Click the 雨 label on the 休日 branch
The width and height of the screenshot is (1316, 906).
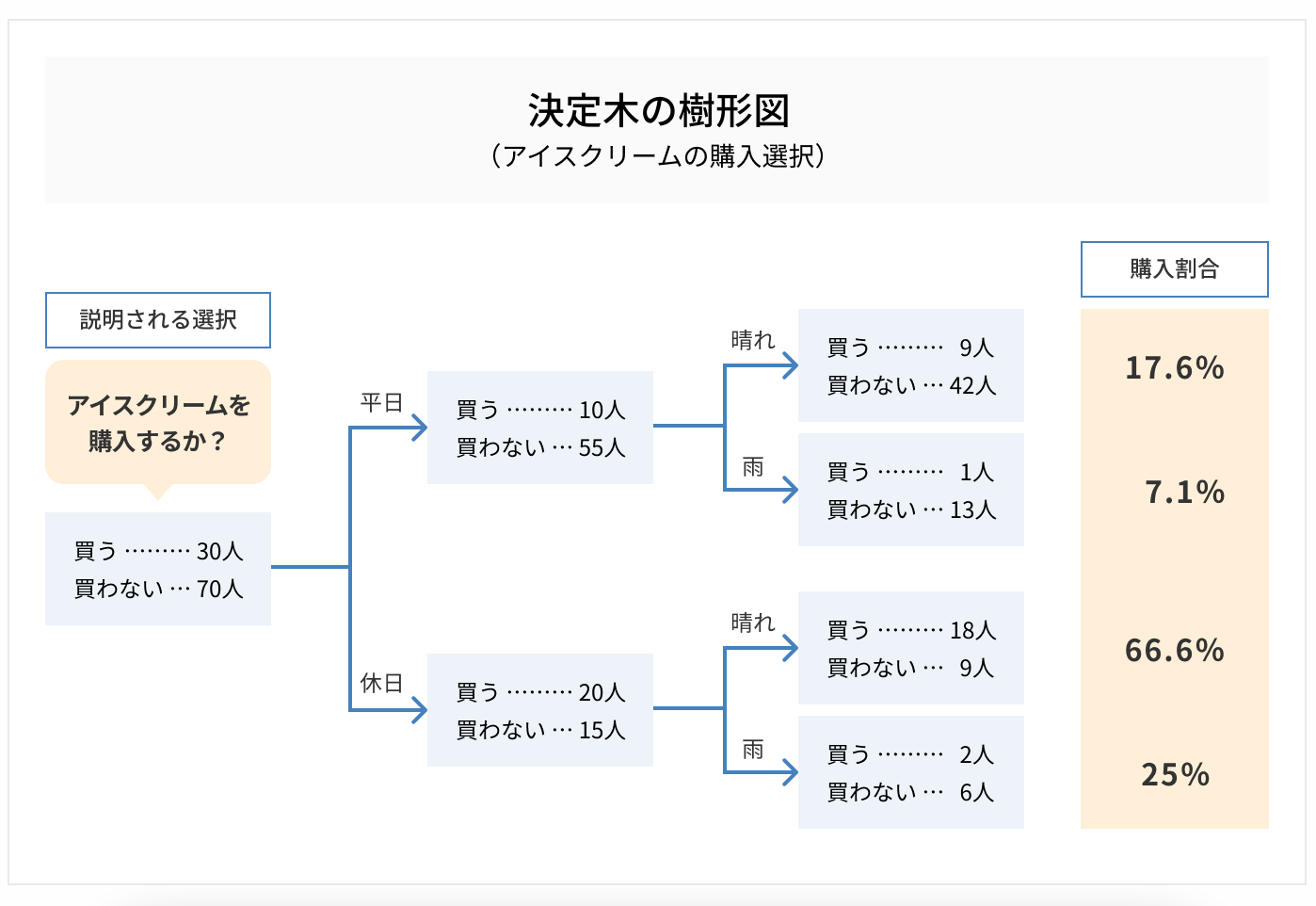pyautogui.click(x=753, y=750)
